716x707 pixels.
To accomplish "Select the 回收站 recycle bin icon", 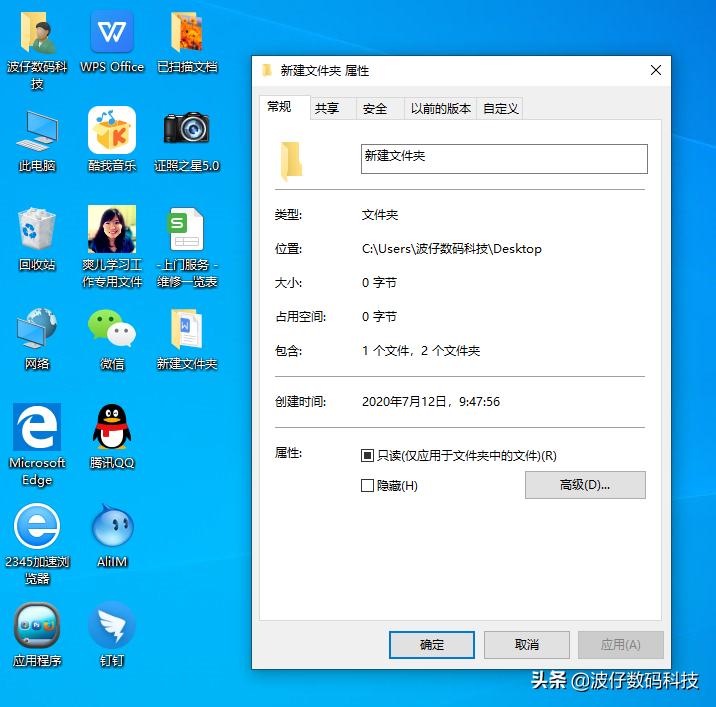I will [37, 228].
